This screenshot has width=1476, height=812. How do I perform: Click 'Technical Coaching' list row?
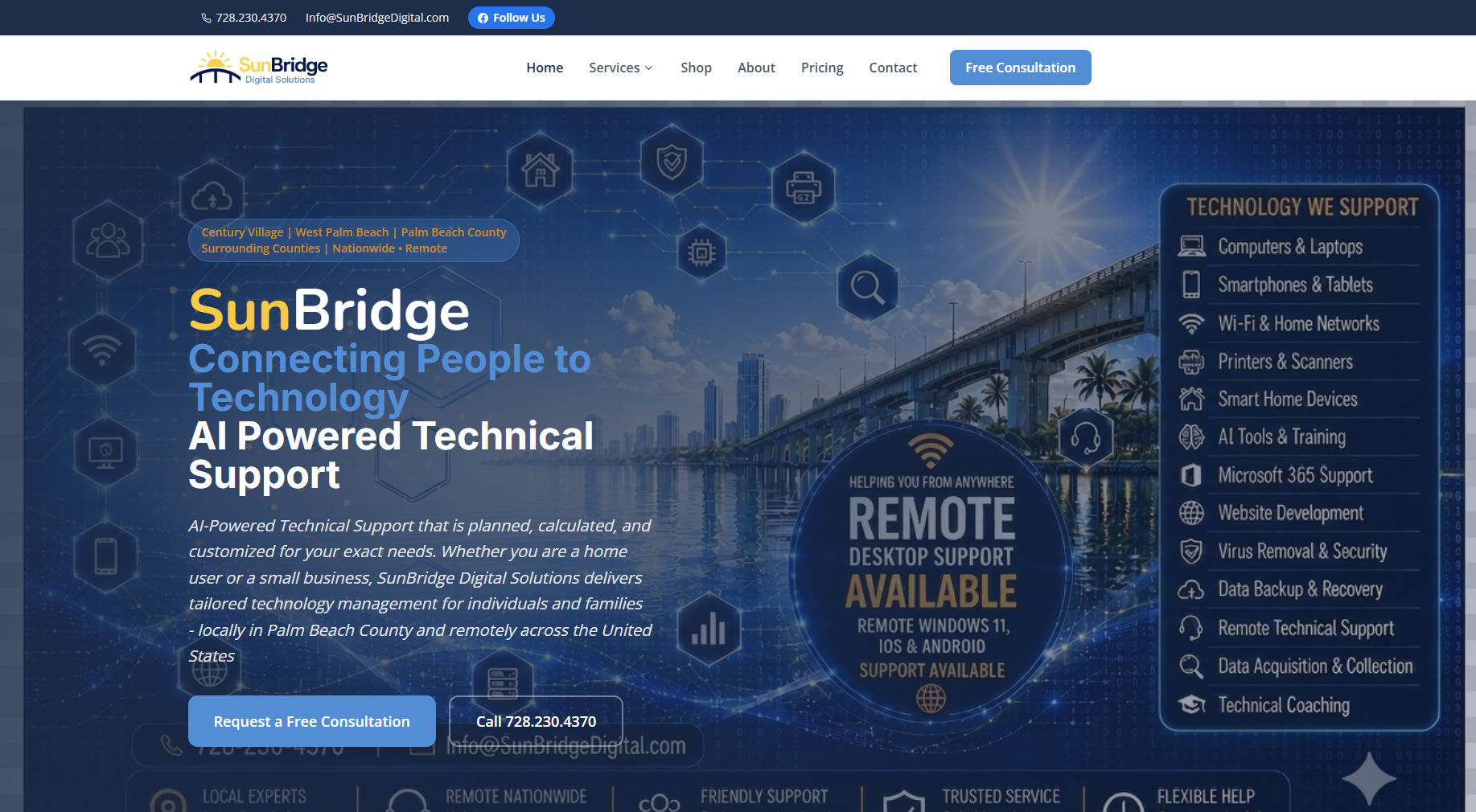1299,705
